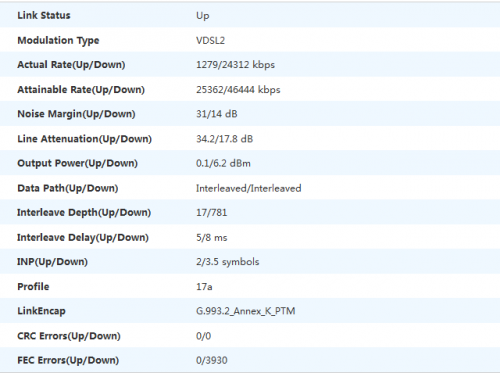500x373 pixels.
Task: Select the Interleave Delay value 5/8 ms
Action: 211,238
